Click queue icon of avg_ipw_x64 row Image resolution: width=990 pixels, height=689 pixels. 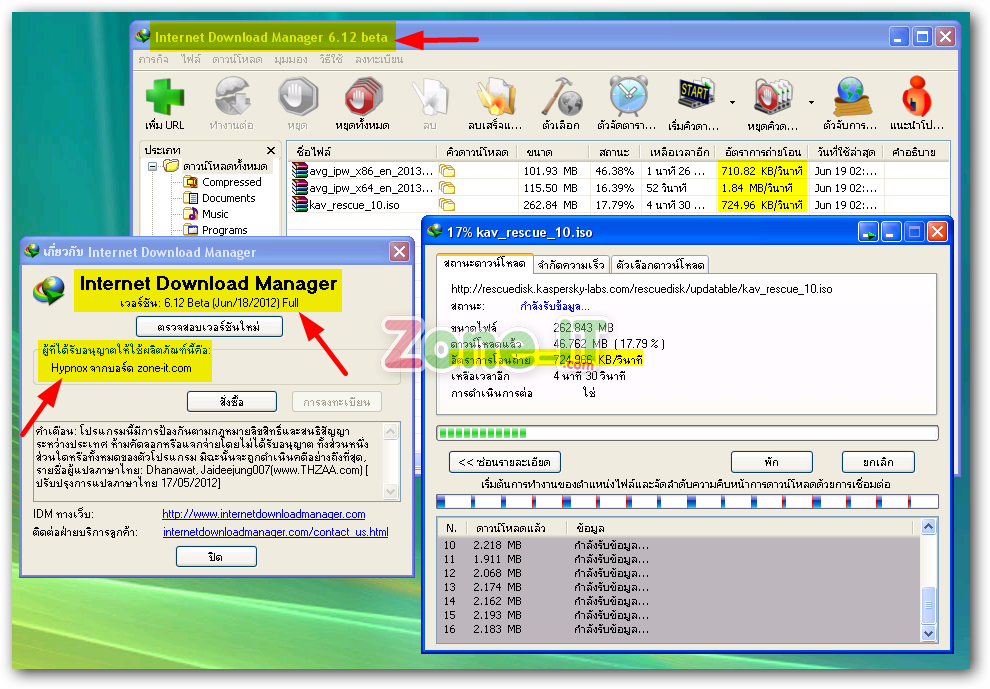point(447,188)
